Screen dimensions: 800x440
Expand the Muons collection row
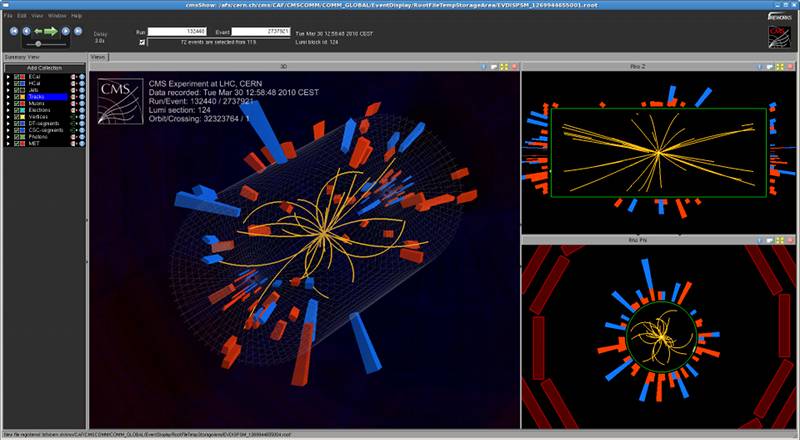coord(8,104)
